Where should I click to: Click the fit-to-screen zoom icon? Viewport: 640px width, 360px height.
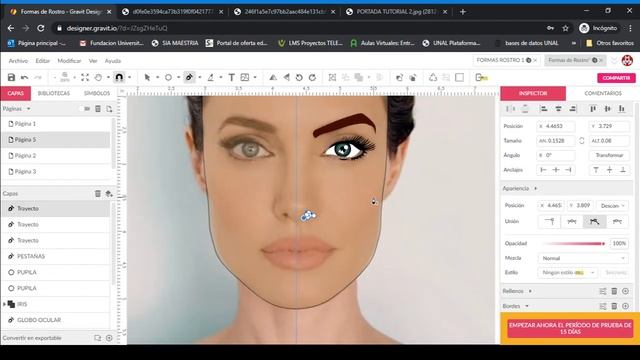pos(85,78)
